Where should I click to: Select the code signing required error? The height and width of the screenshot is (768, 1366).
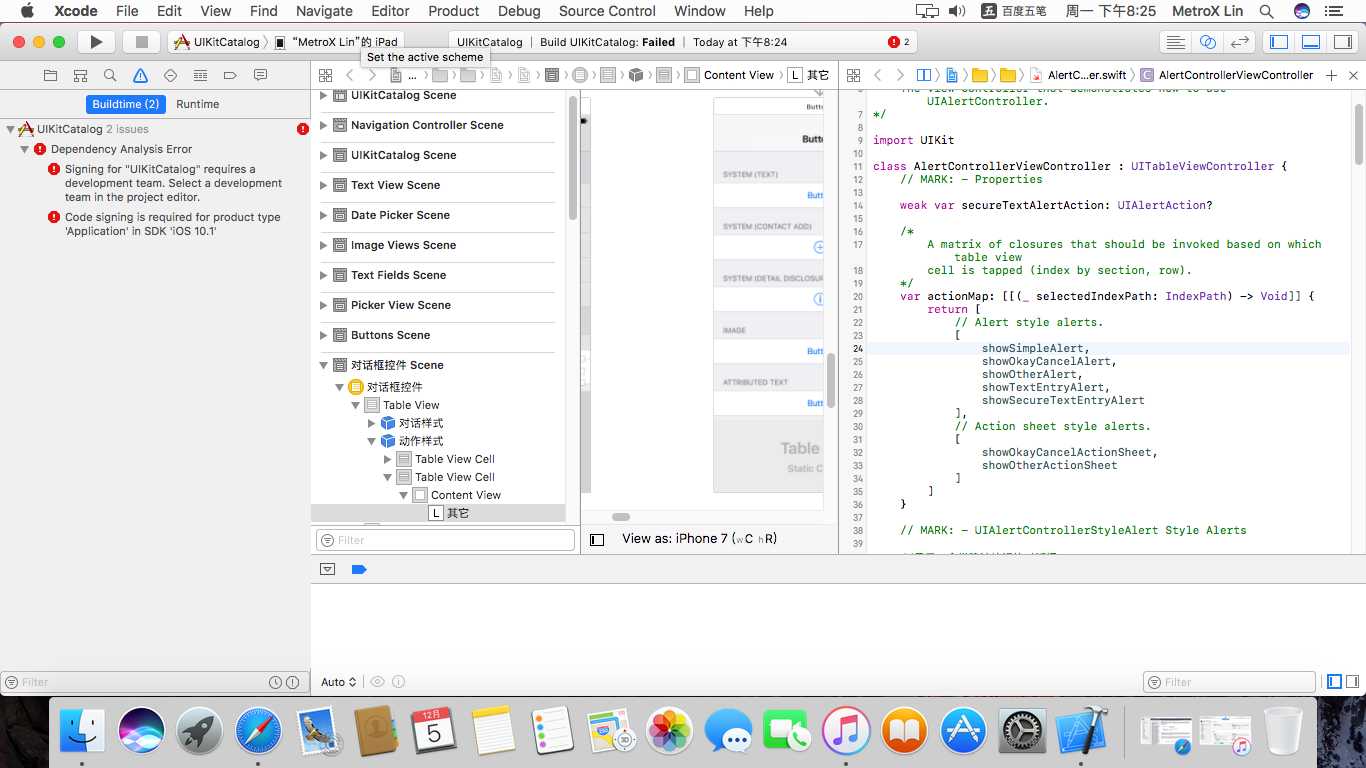coord(172,224)
